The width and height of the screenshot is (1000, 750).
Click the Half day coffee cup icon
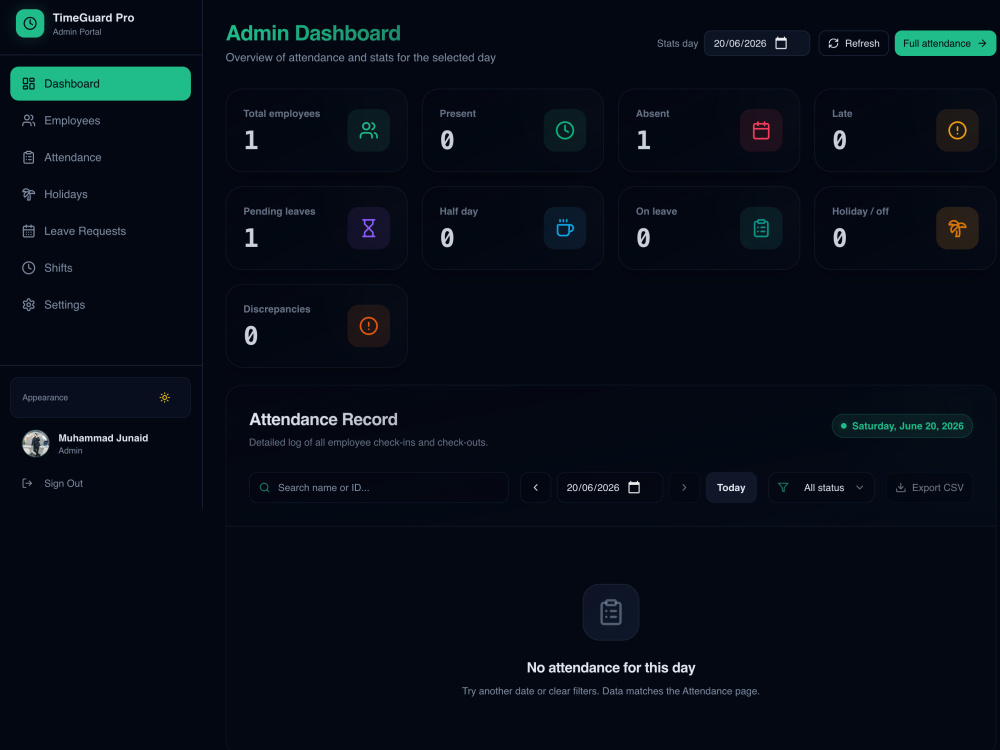[565, 228]
